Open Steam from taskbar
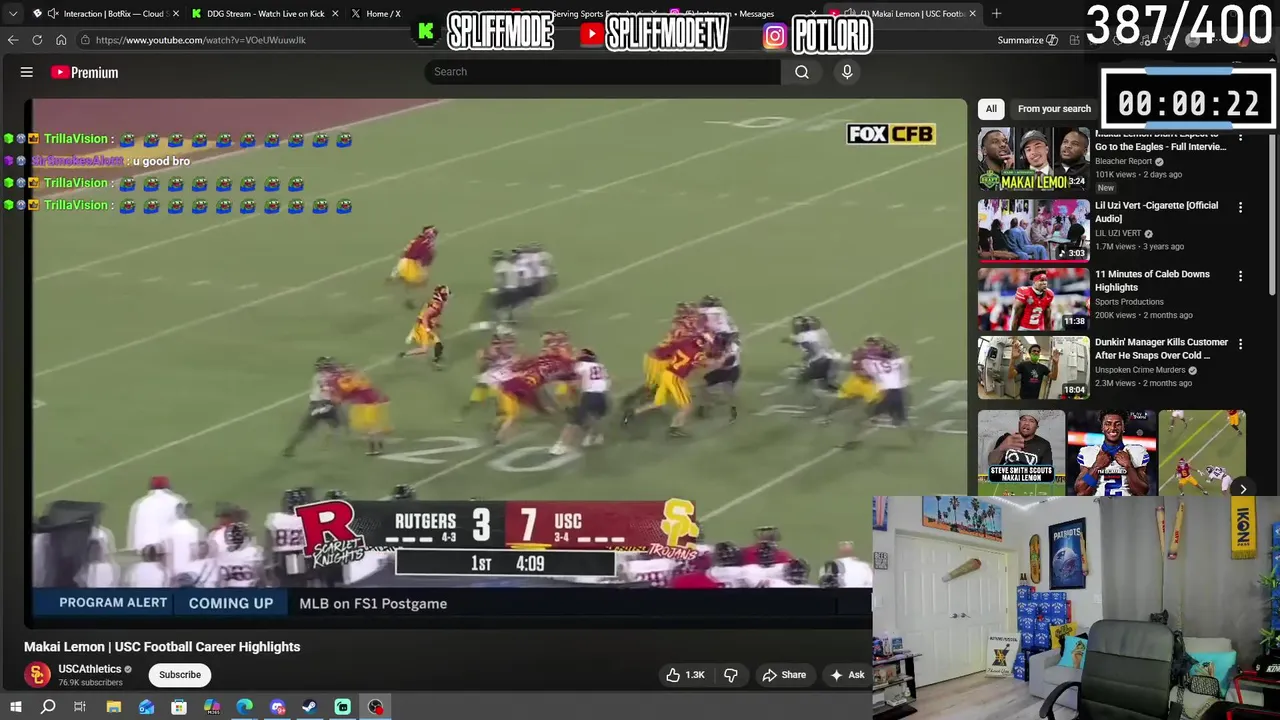The width and height of the screenshot is (1280, 720). [x=310, y=707]
